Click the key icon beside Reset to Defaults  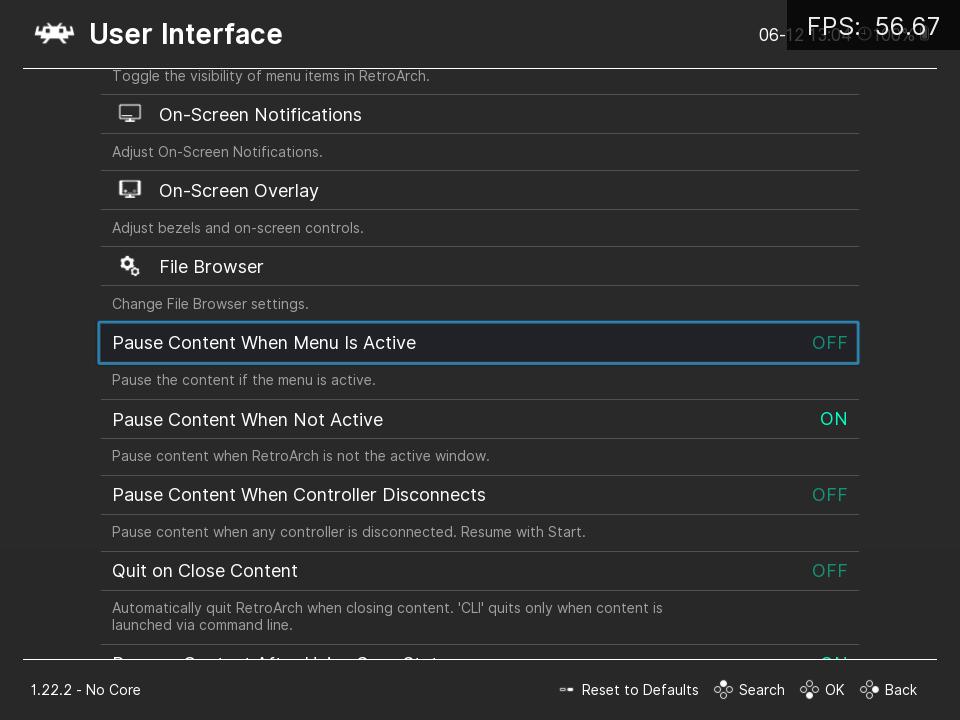point(567,690)
